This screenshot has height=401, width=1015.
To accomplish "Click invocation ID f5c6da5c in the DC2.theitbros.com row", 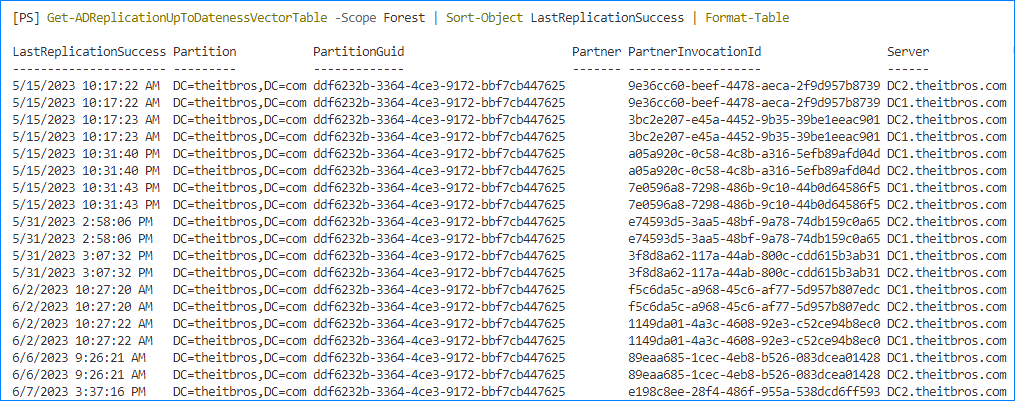I will tap(754, 305).
